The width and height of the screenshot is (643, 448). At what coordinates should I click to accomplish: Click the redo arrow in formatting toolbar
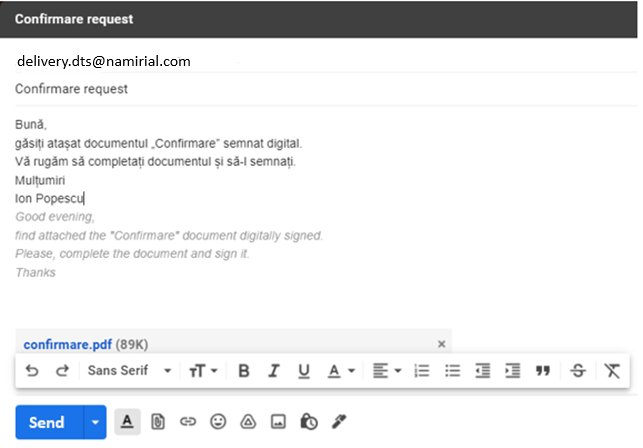tap(62, 370)
